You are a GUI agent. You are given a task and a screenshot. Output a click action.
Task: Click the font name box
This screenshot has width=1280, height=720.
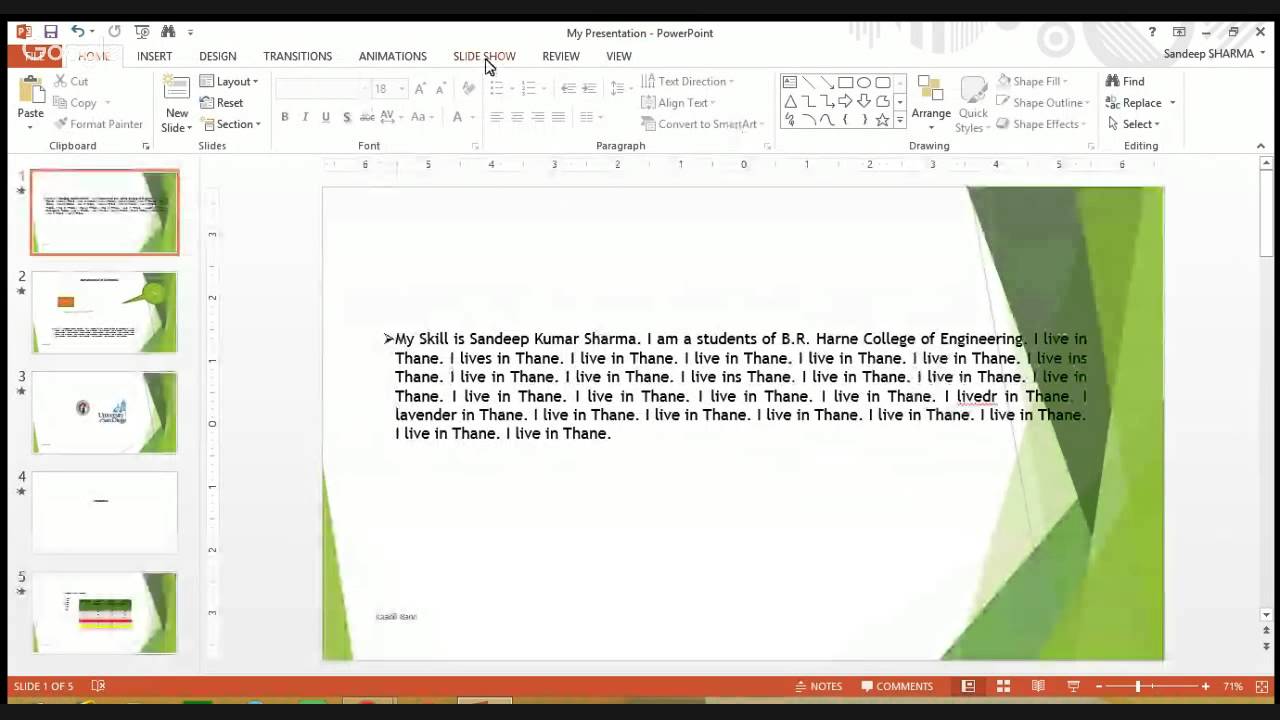point(322,89)
